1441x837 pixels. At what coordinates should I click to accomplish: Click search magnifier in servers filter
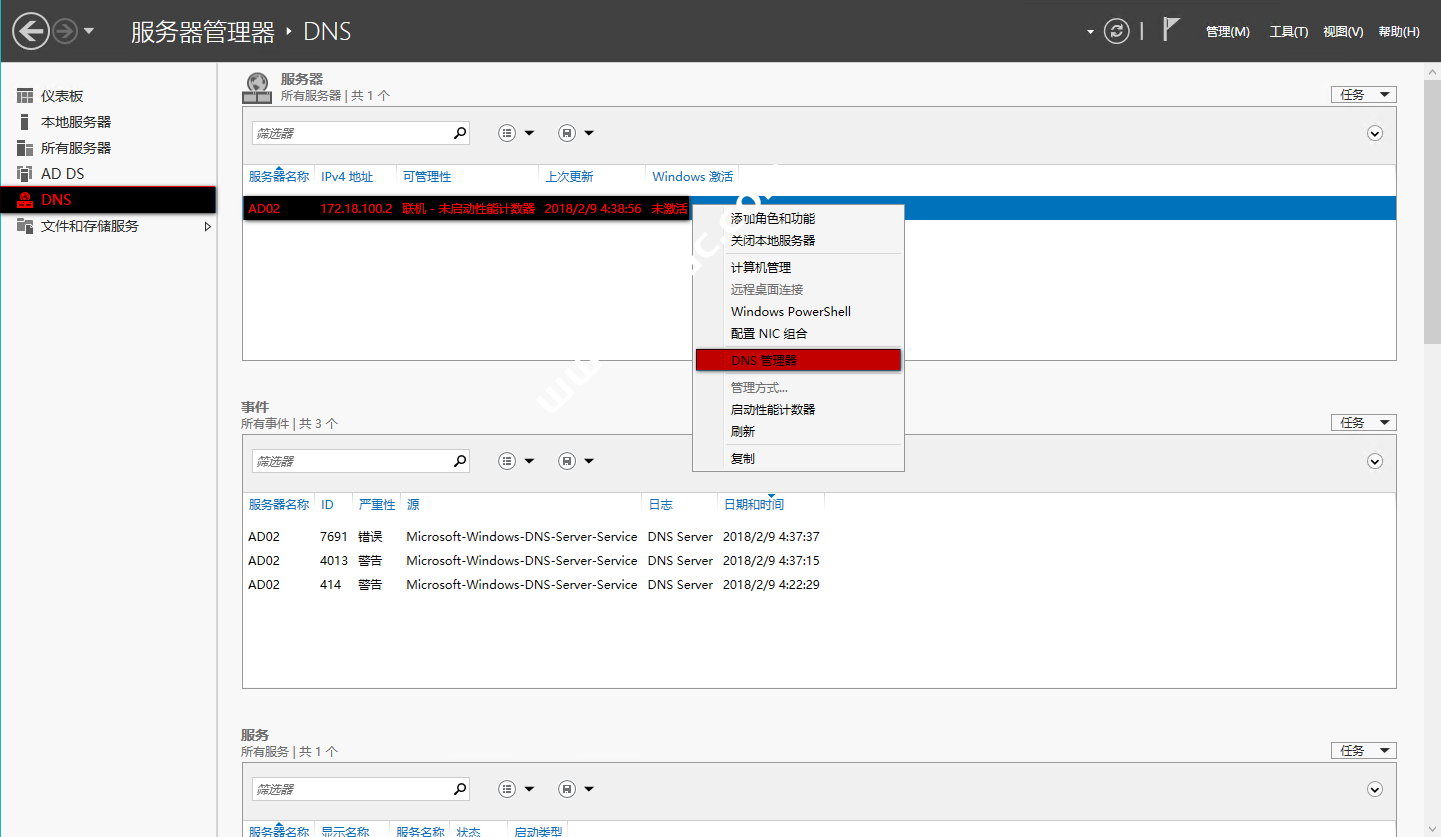(460, 133)
